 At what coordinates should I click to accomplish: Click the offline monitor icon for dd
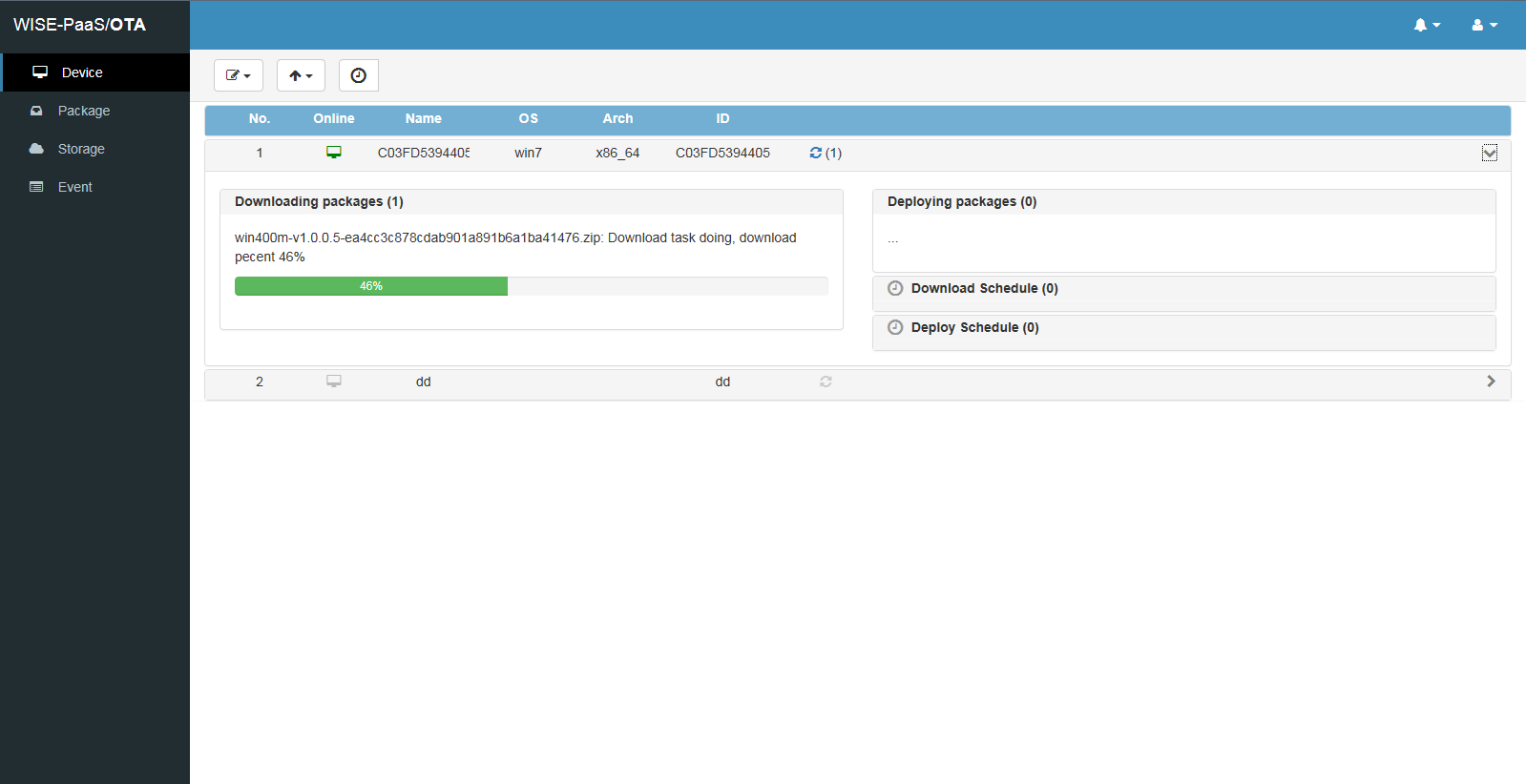pos(334,382)
